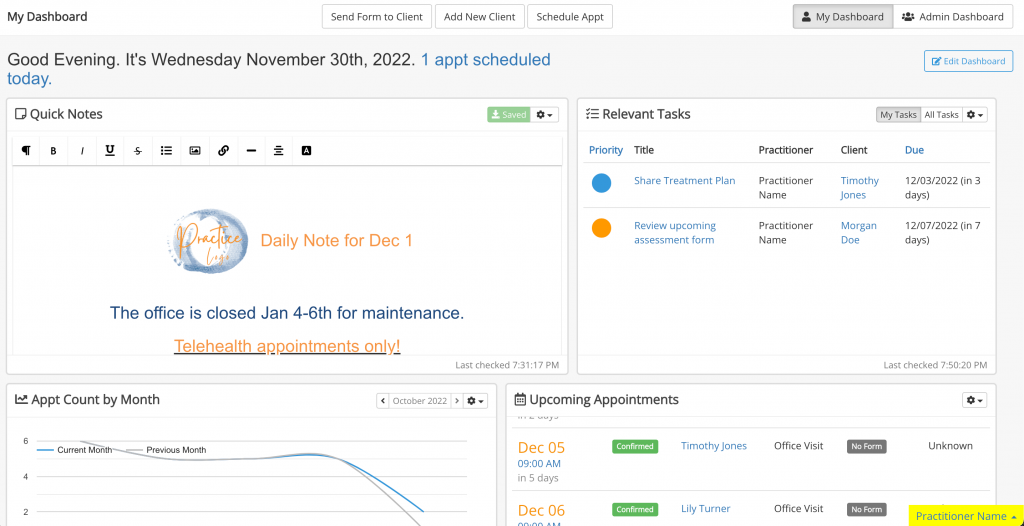
Task: Insert a horizontal line in Quick Notes
Action: point(251,150)
